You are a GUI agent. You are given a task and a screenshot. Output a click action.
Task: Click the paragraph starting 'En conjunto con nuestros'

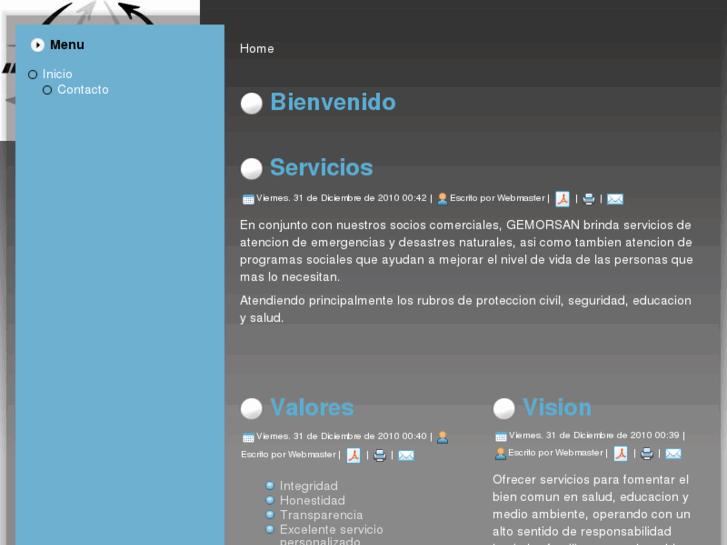[x=466, y=251]
